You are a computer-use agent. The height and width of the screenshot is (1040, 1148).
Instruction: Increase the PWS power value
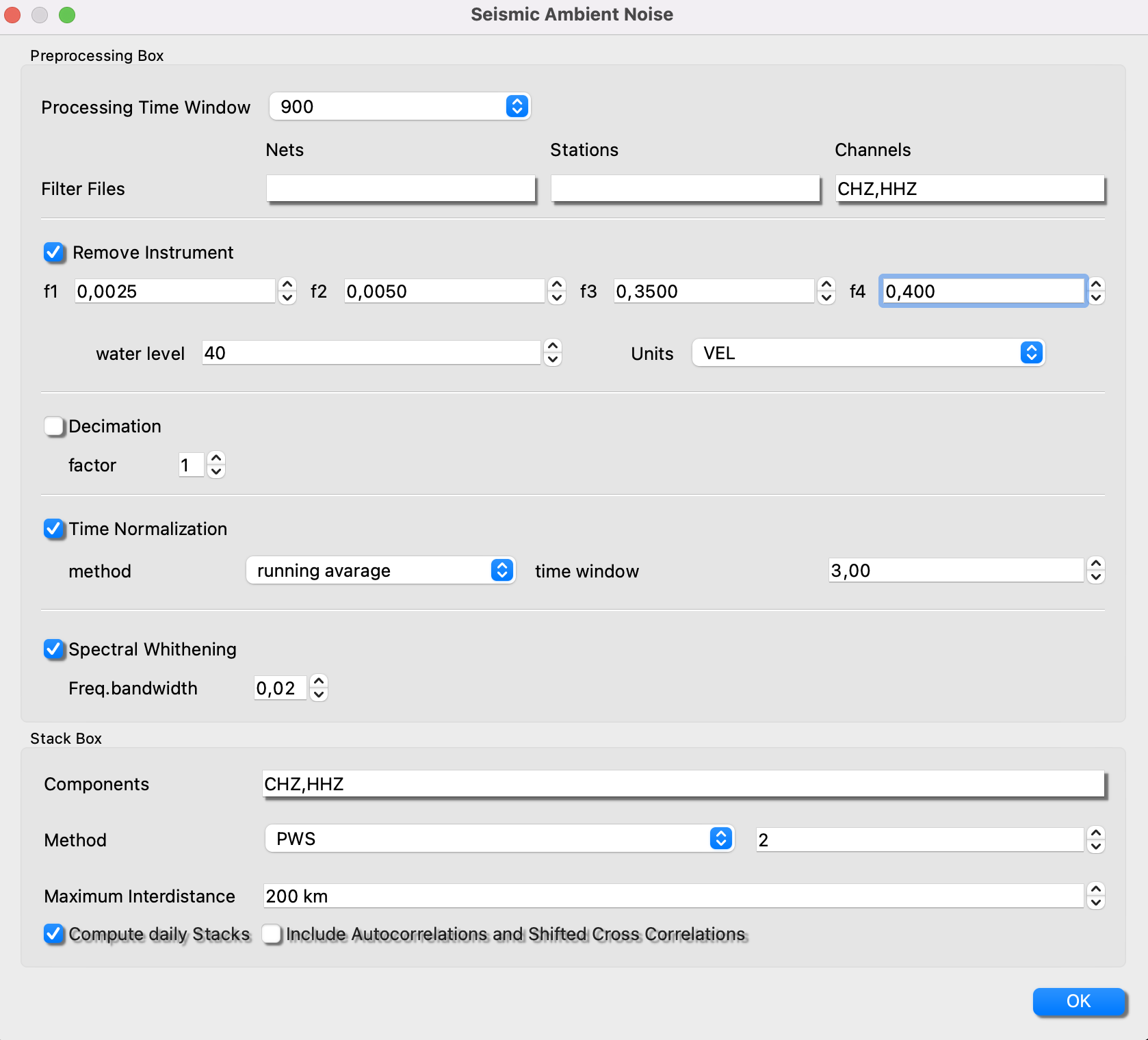(1096, 833)
